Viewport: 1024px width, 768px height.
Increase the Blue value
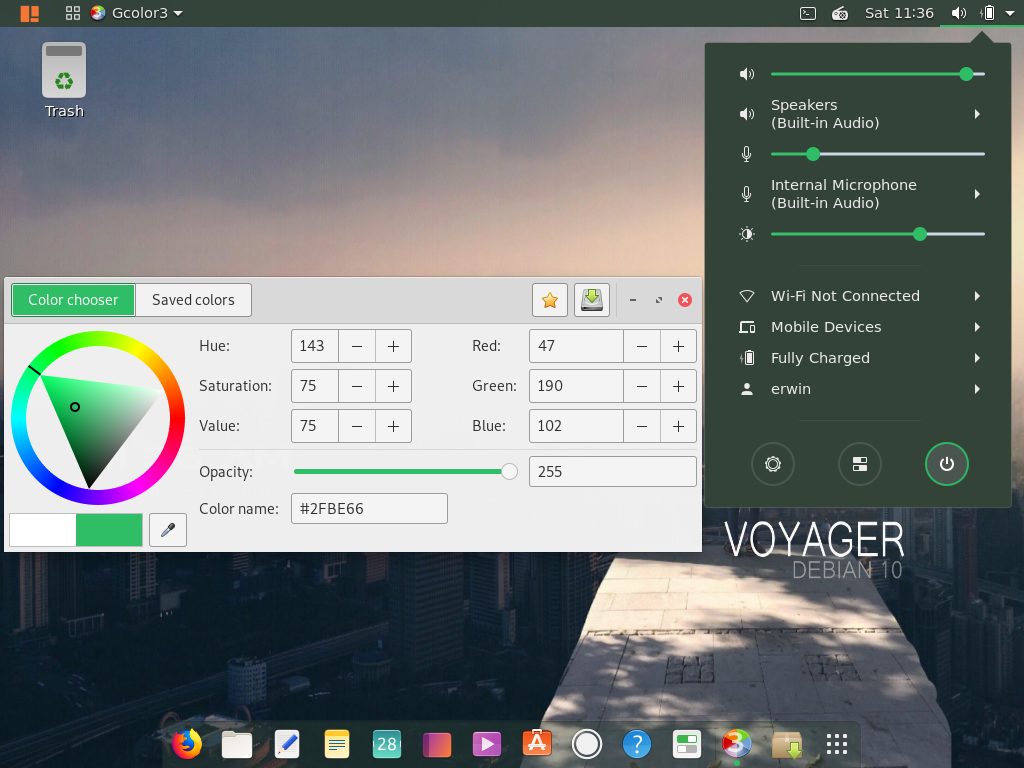point(679,426)
